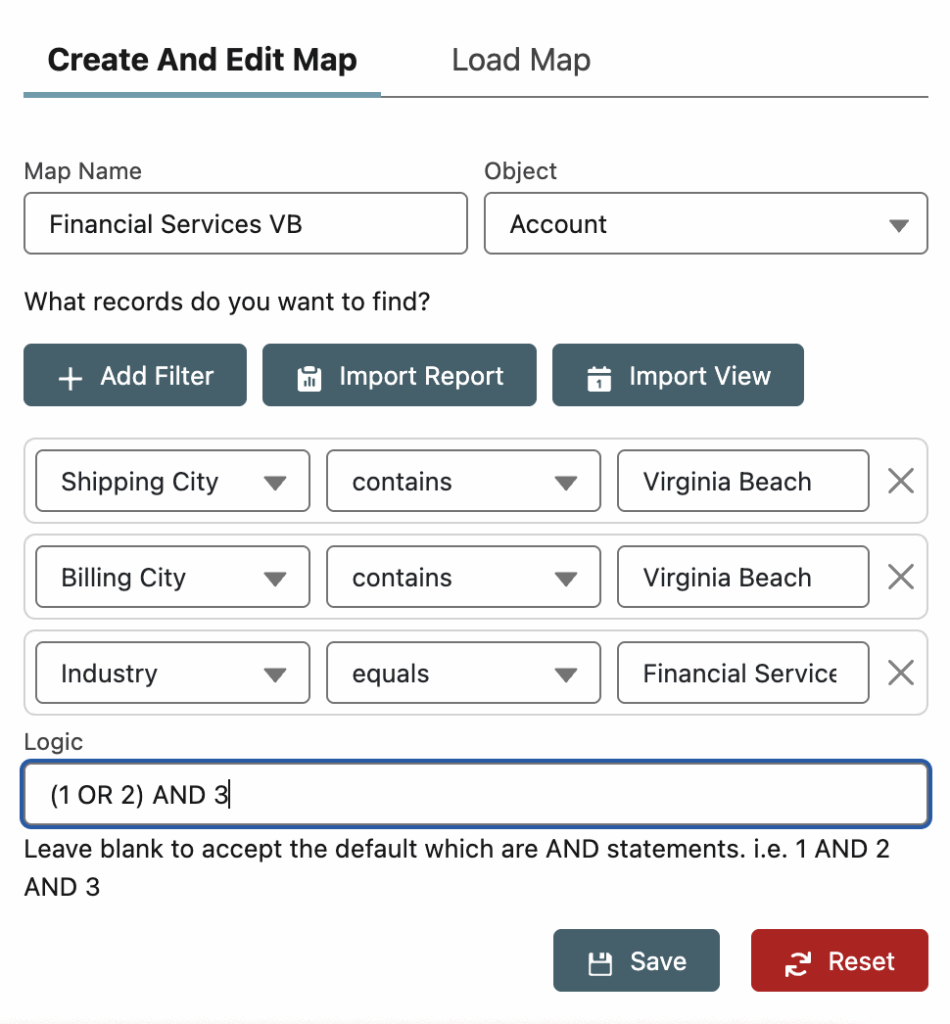The width and height of the screenshot is (950, 1024).
Task: Remove the Billing City filter row
Action: (x=901, y=577)
